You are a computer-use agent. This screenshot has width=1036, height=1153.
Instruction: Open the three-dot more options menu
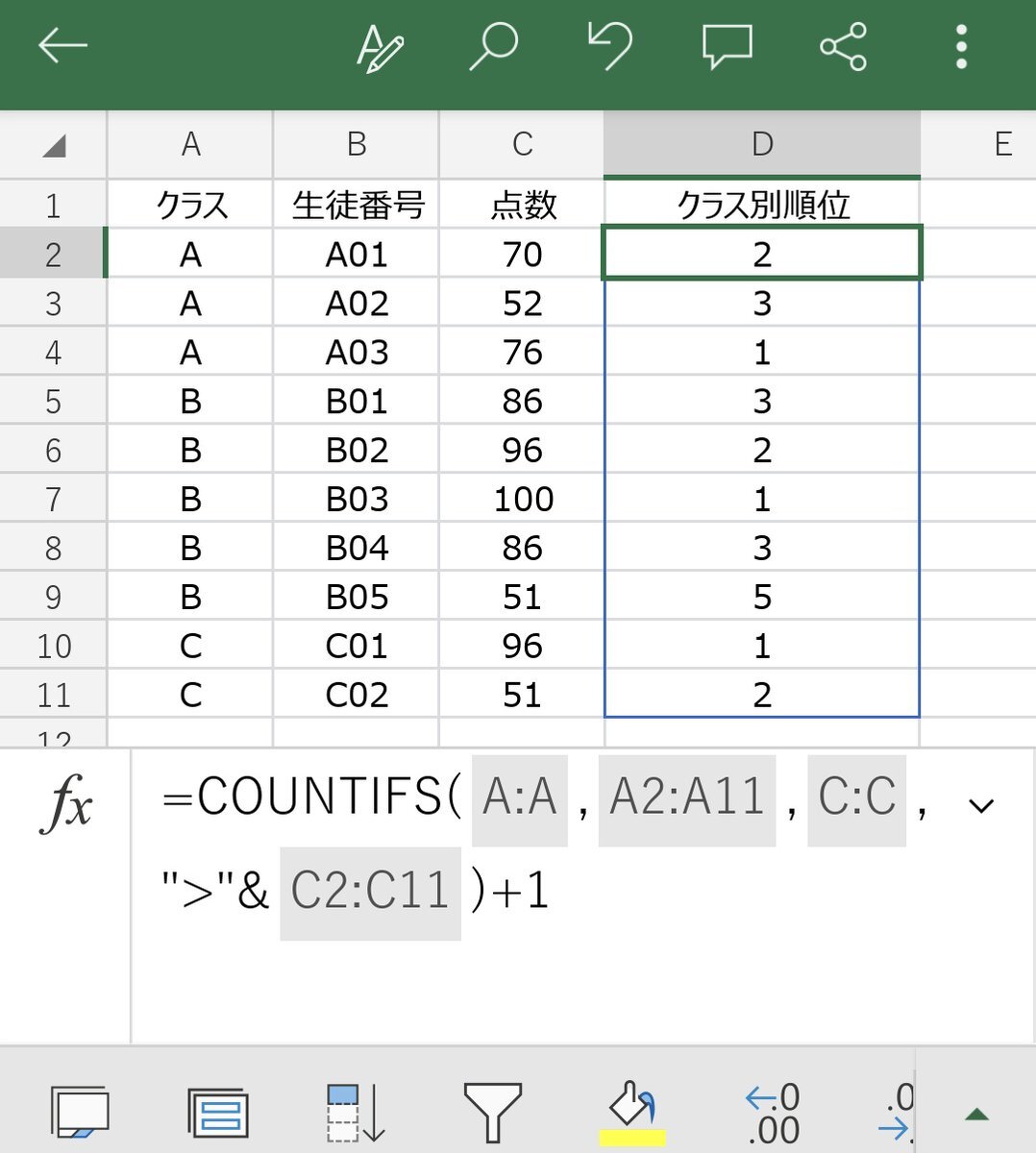(x=960, y=47)
